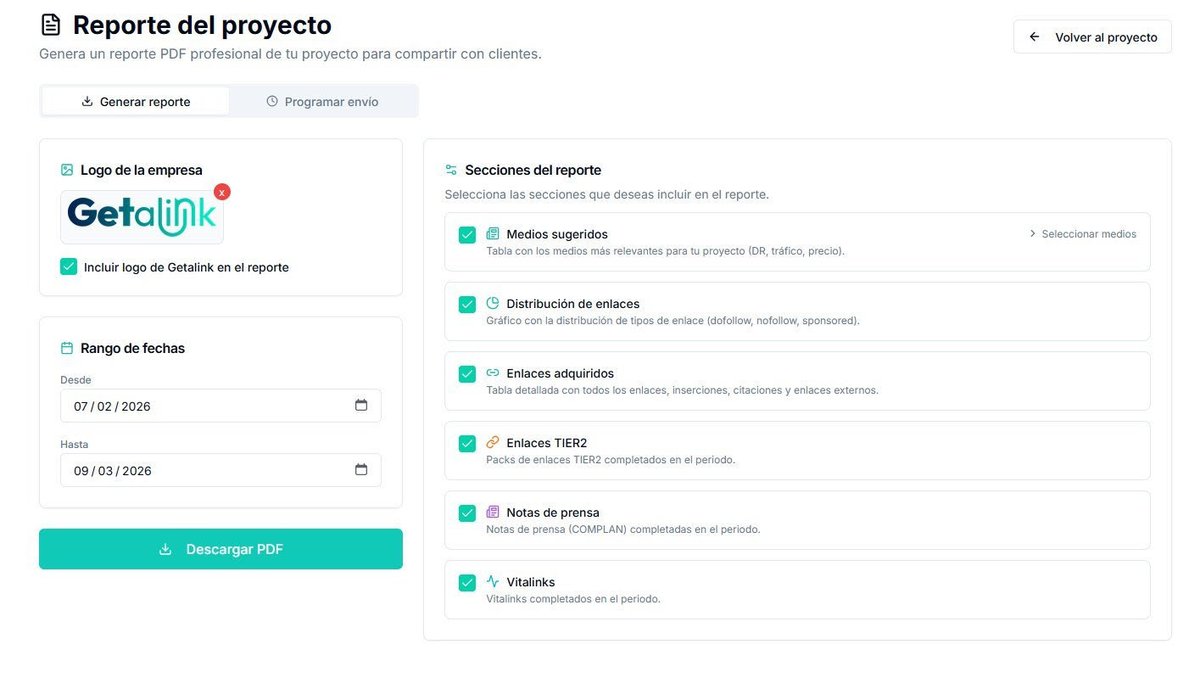Toggle the Distribución de enlaces checkbox
Viewport: 1200px width, 689px height.
[467, 305]
